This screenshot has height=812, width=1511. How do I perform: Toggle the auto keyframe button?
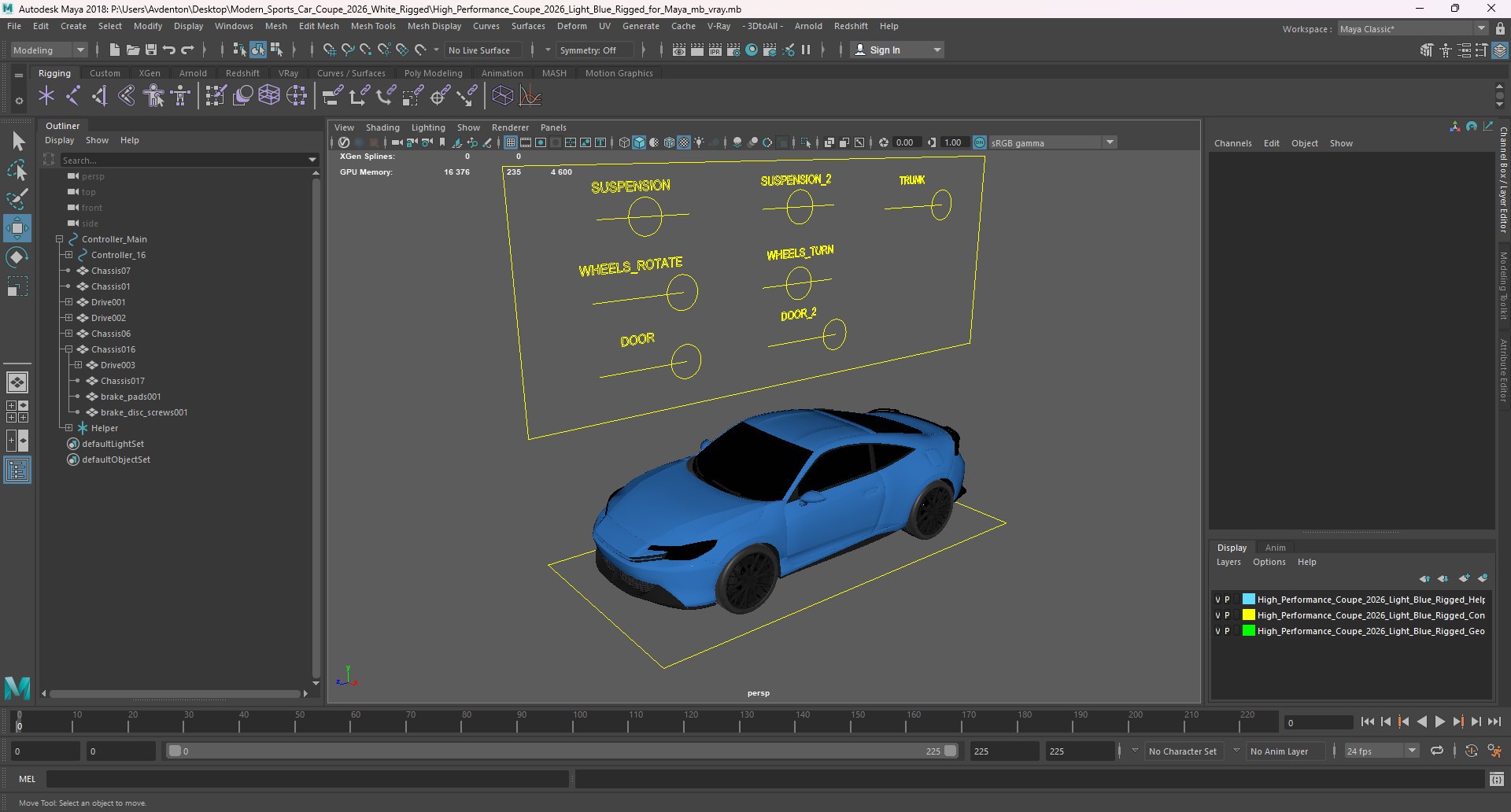(1471, 751)
